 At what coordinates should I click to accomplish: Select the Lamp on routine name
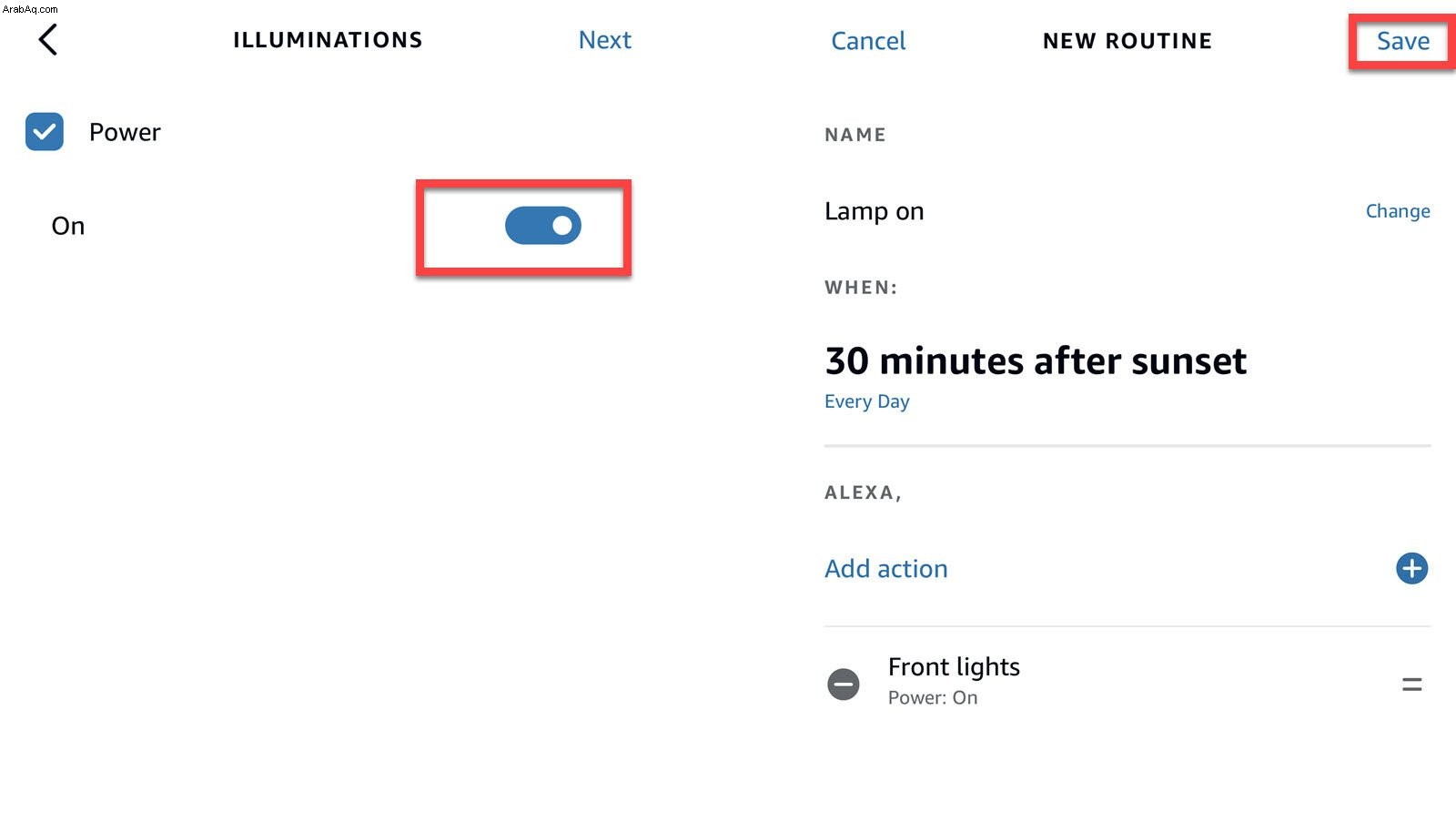(x=874, y=211)
